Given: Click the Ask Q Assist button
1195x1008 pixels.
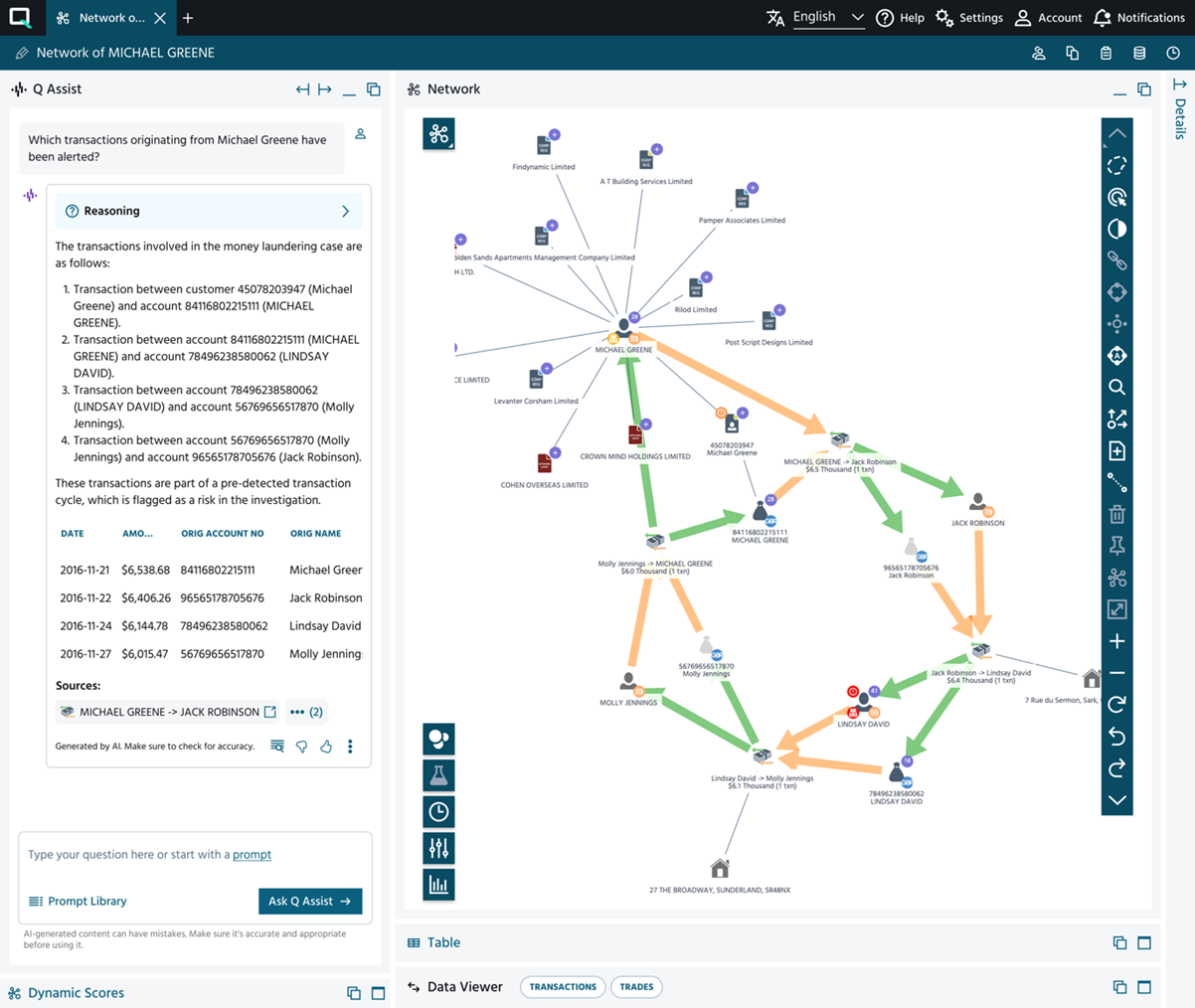Looking at the screenshot, I should (x=310, y=901).
